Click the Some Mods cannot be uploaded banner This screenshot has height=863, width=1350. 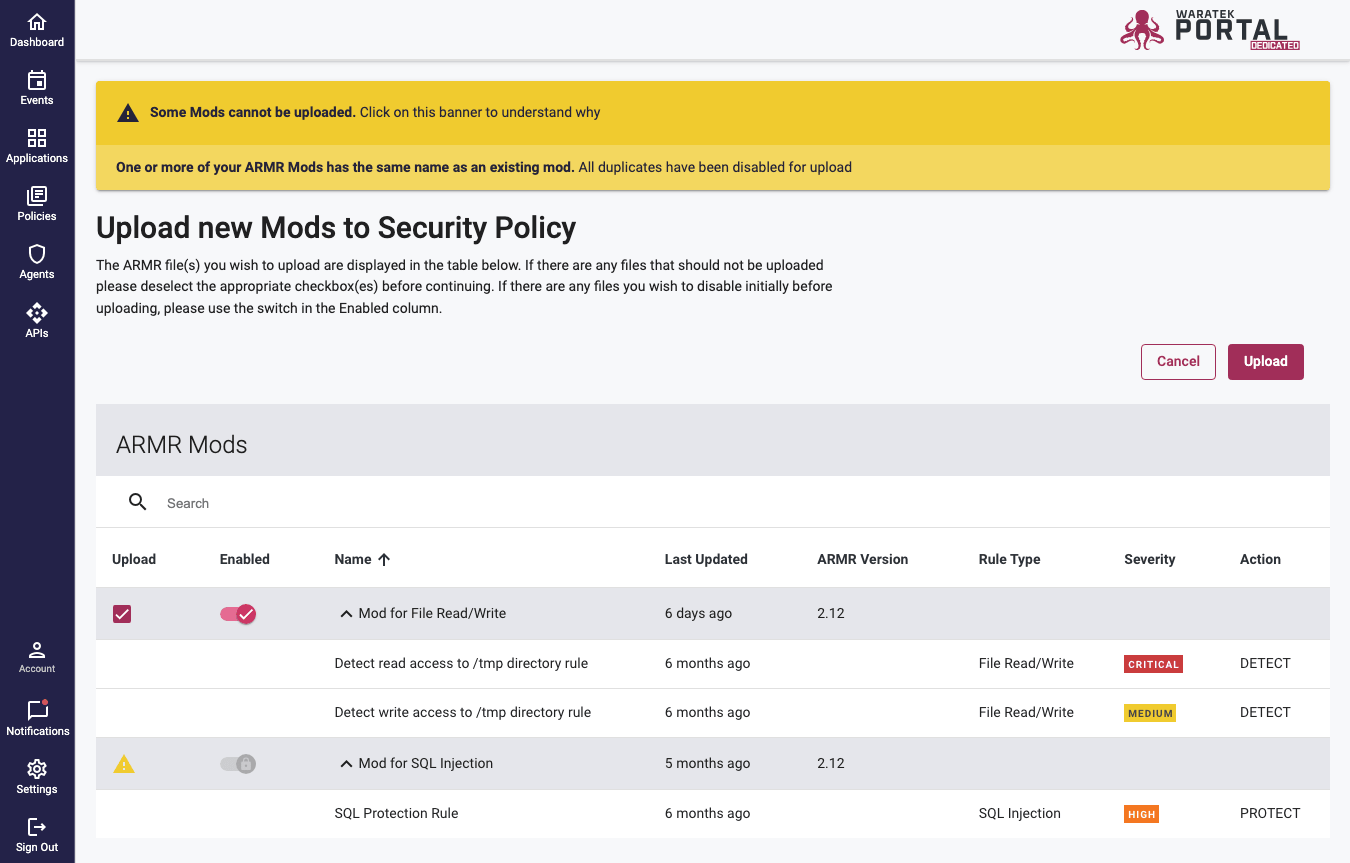(x=713, y=113)
